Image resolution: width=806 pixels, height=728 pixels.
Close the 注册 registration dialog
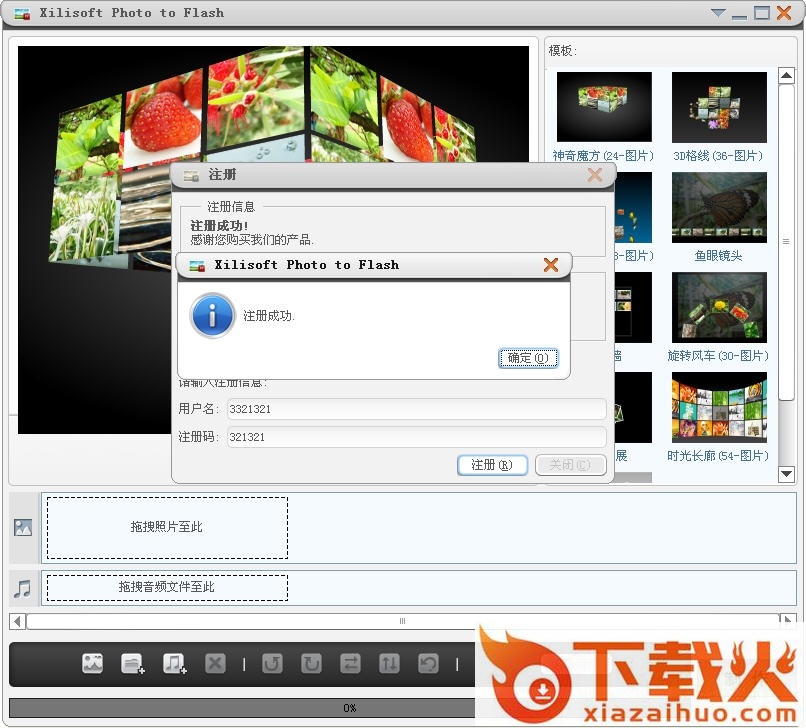pyautogui.click(x=595, y=175)
